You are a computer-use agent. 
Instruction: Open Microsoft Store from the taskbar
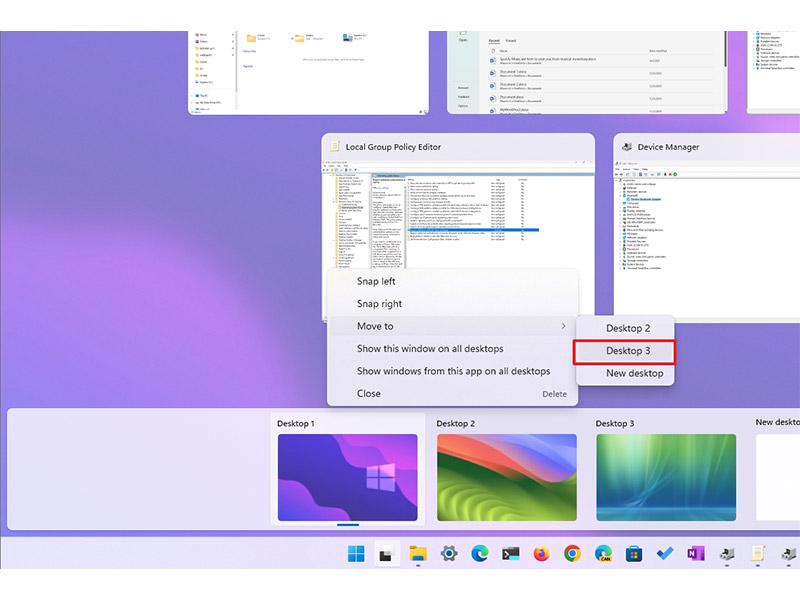click(x=634, y=554)
